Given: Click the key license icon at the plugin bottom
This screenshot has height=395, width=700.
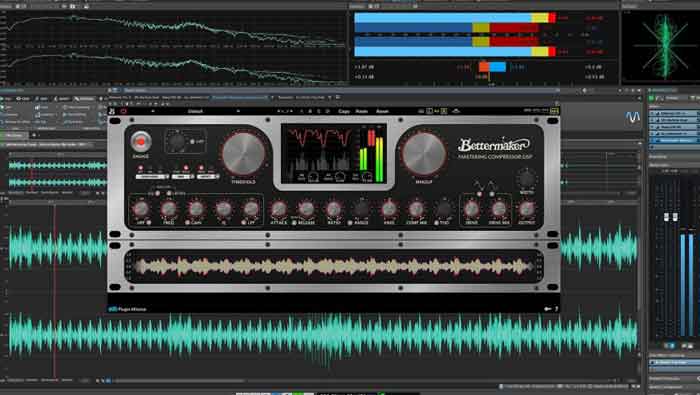Looking at the screenshot, I should click(547, 309).
